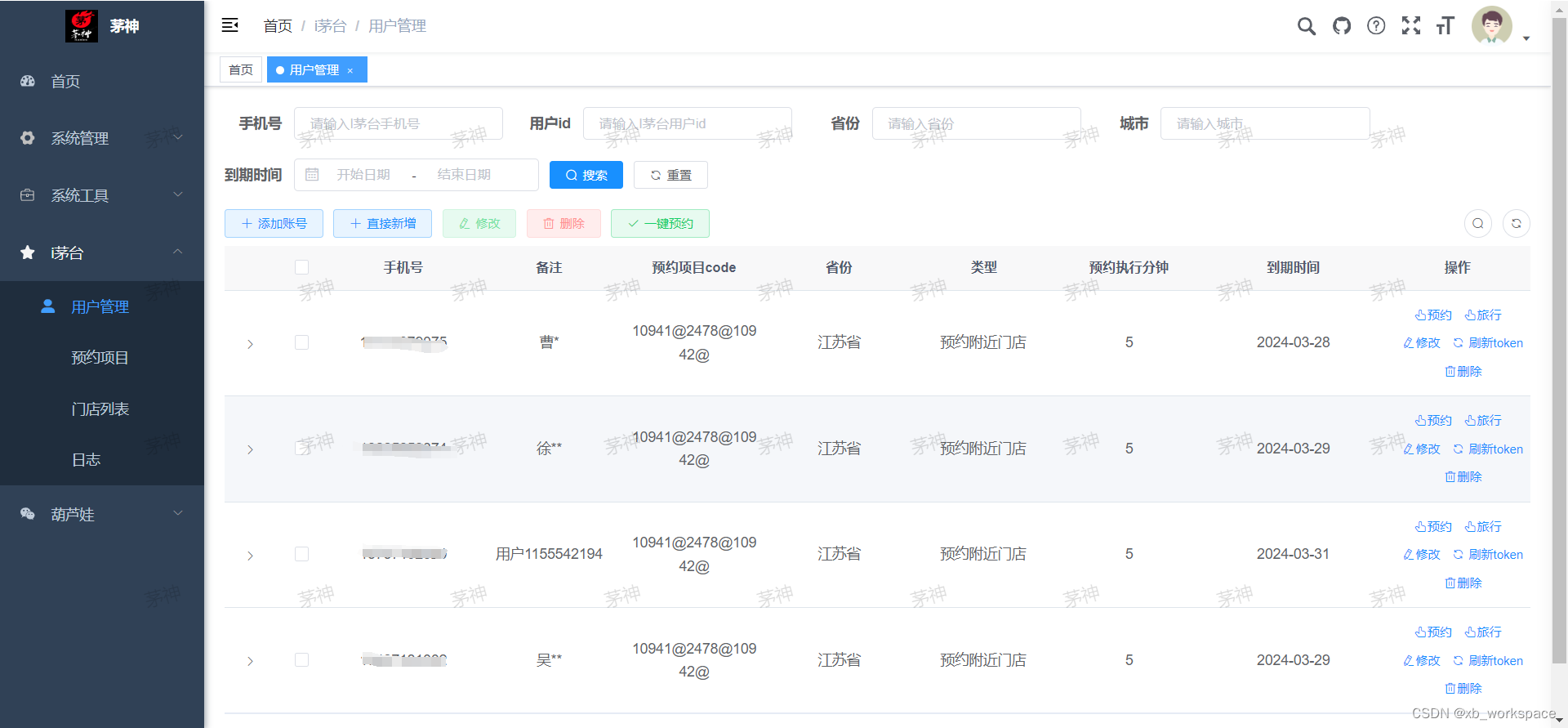Click 删除 for the 用户1155542194 row
This screenshot has width=1568, height=728.
click(1463, 583)
